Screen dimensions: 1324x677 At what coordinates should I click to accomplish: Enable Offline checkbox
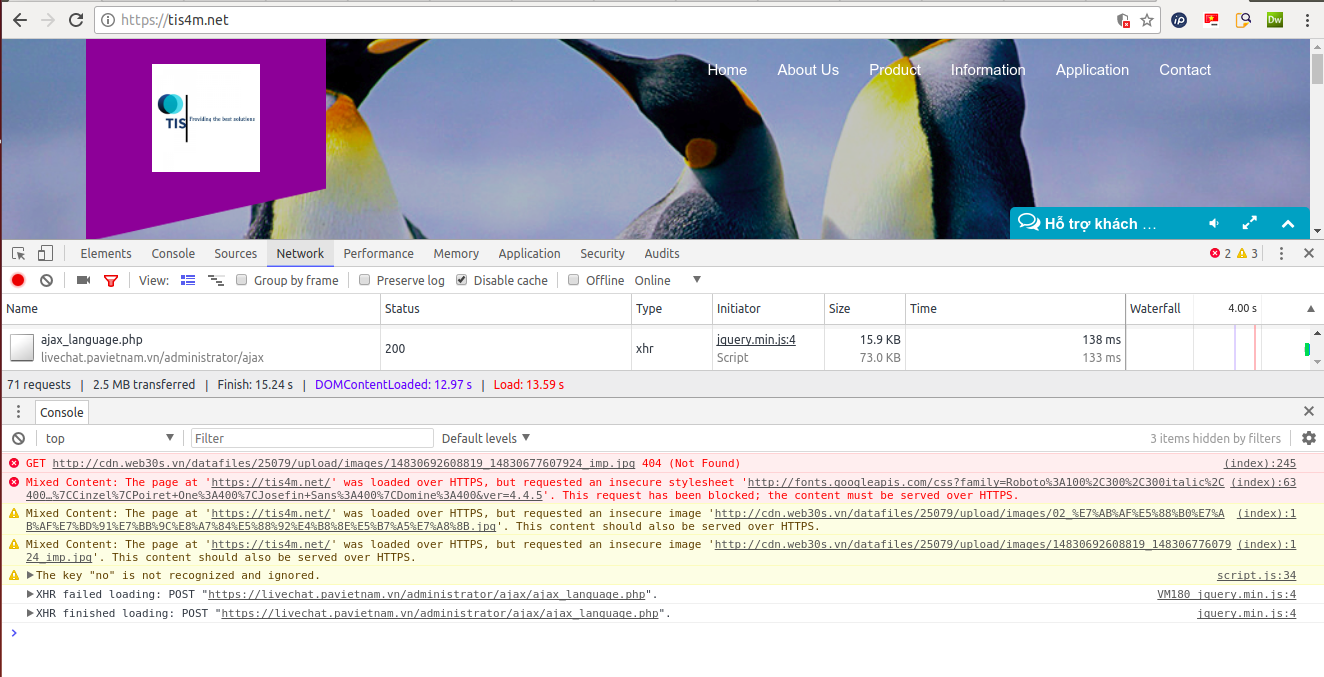pyautogui.click(x=574, y=280)
